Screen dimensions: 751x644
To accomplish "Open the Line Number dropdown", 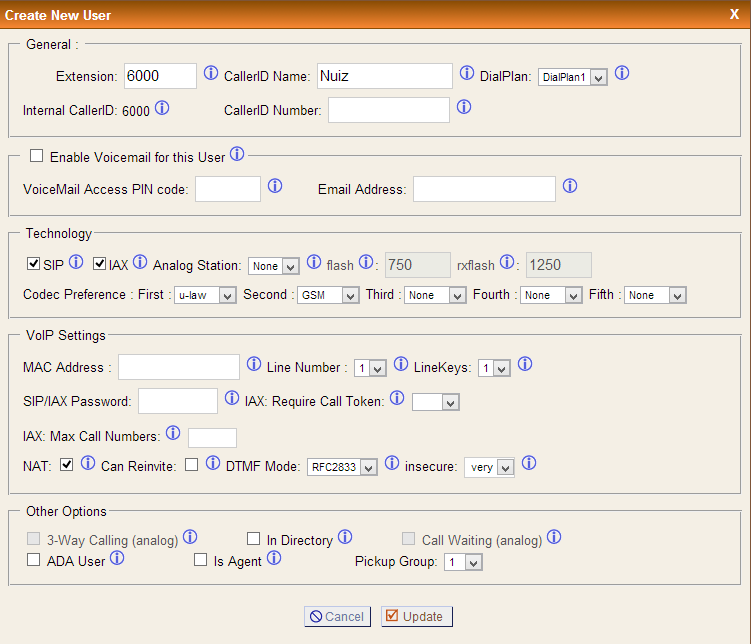I will (x=370, y=368).
